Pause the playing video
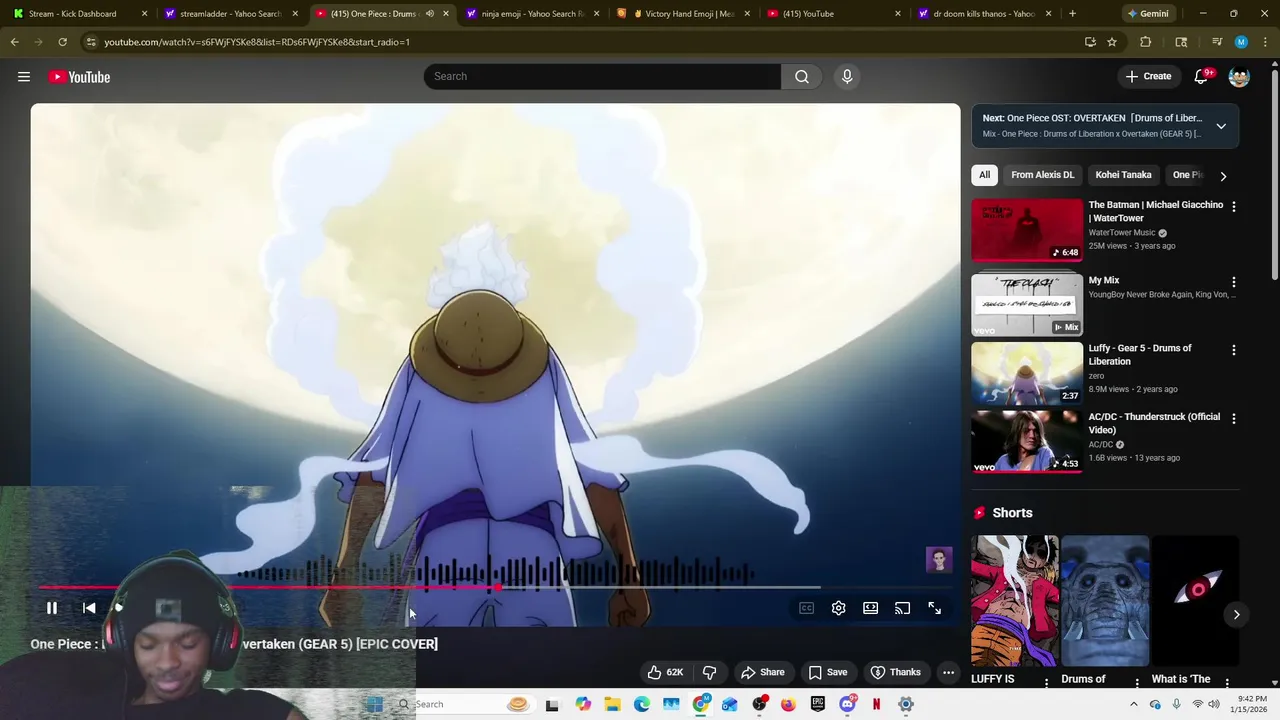Image resolution: width=1280 pixels, height=720 pixels. [x=52, y=608]
